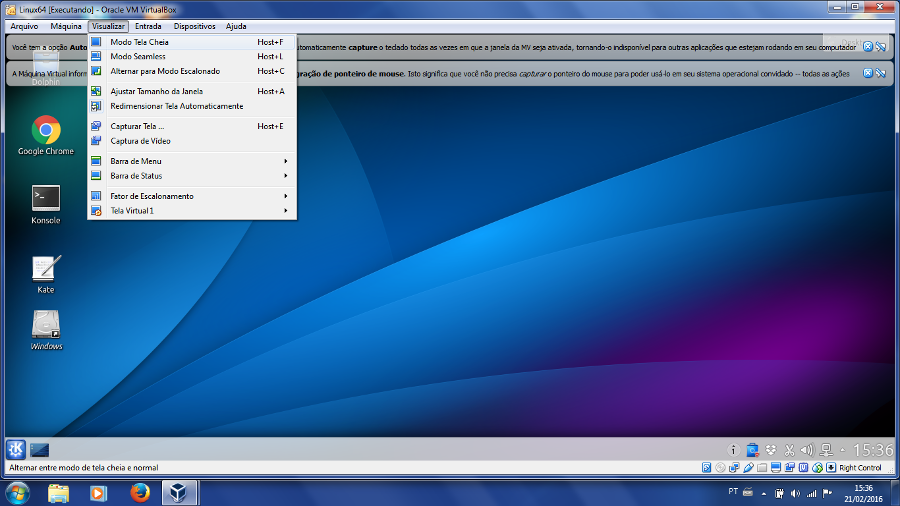Open Windows Media Player from taskbar
Viewport: 900px width, 506px height.
99,493
